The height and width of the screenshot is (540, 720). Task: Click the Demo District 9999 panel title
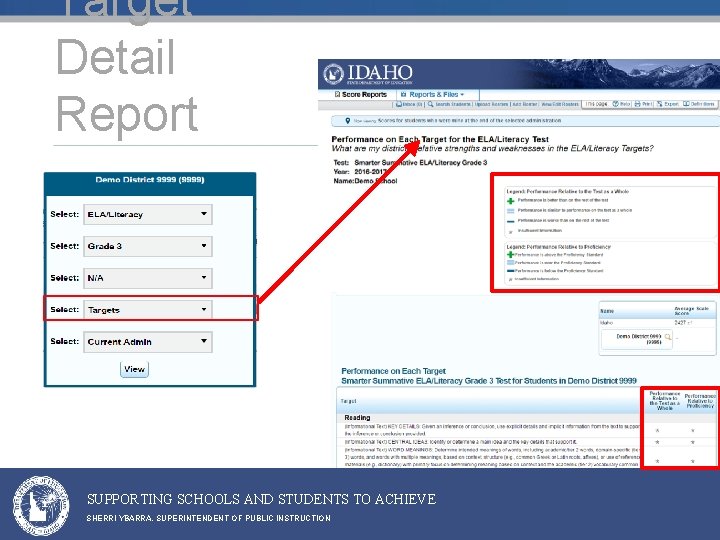(x=150, y=180)
